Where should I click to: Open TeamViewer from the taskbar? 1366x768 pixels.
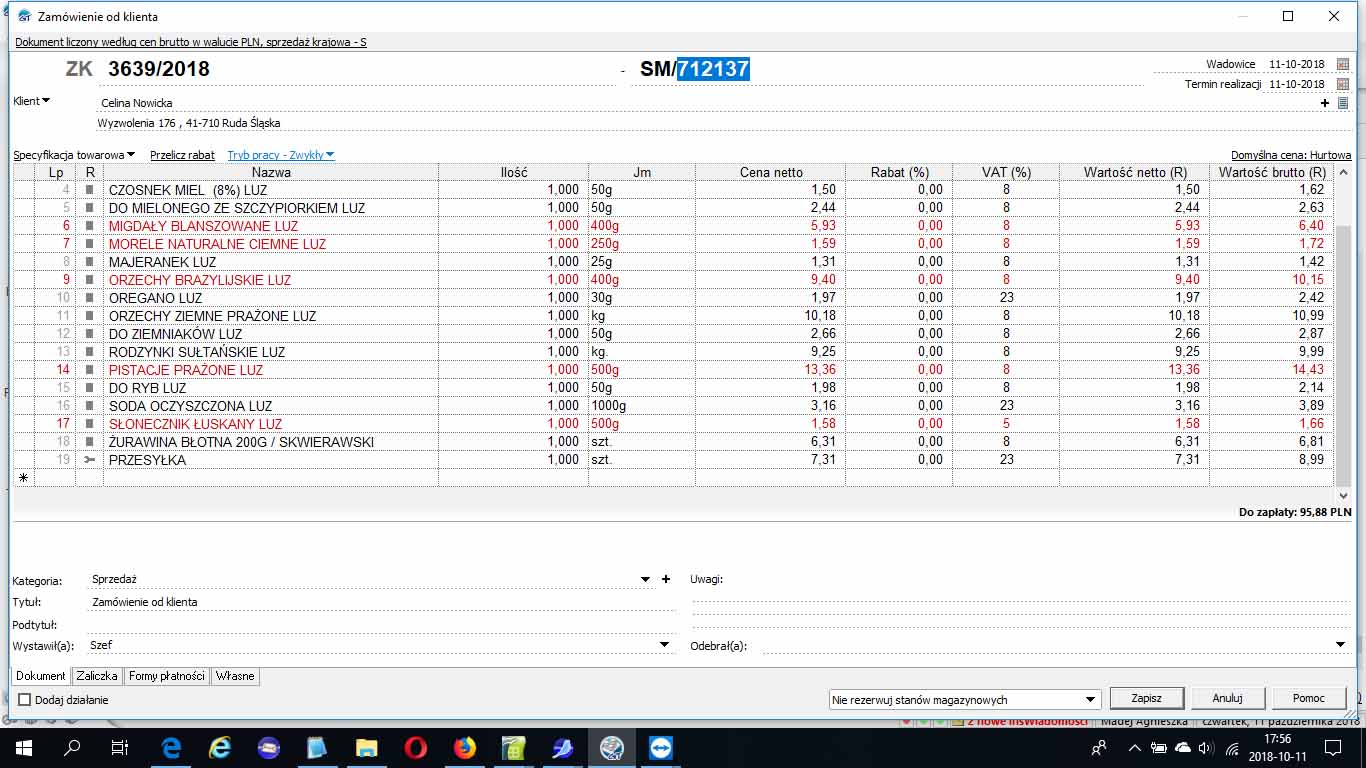(x=660, y=747)
